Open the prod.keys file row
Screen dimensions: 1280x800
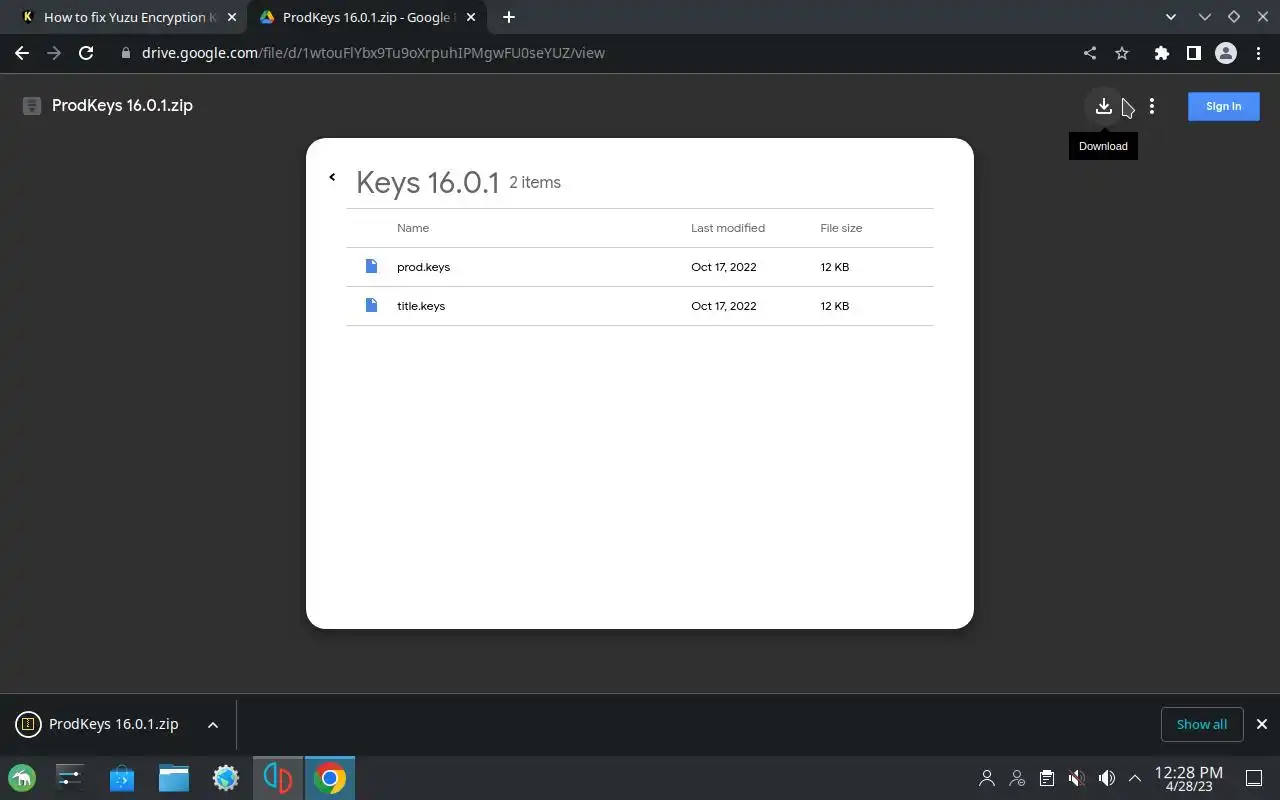(640, 267)
